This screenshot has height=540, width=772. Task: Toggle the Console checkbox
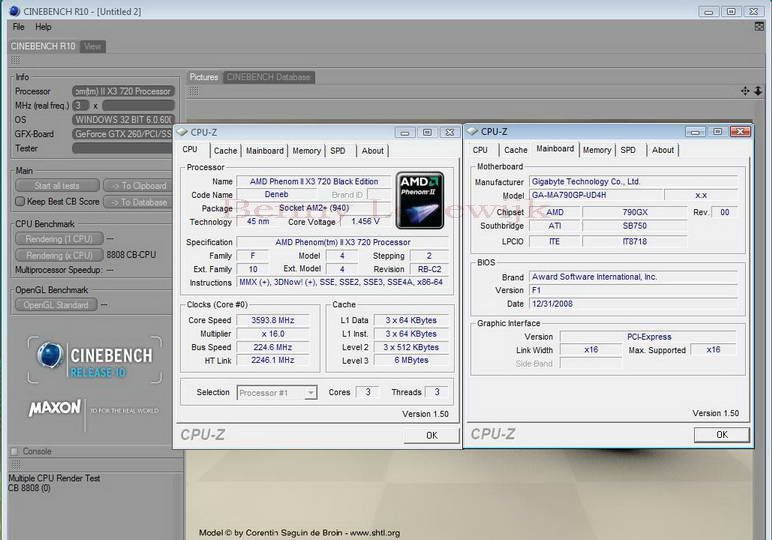pyautogui.click(x=14, y=451)
